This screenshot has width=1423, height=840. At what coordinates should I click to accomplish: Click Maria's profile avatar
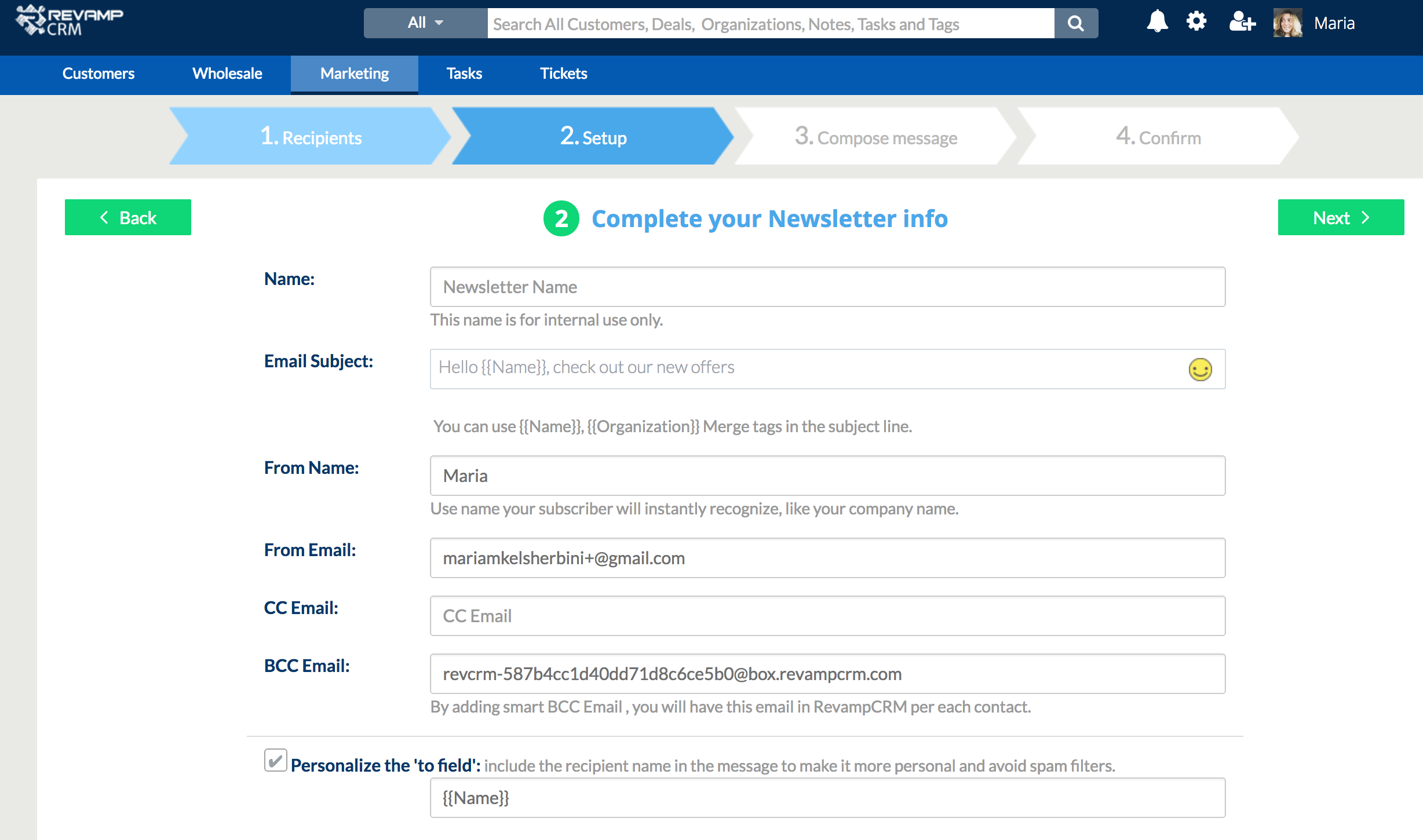click(x=1287, y=23)
